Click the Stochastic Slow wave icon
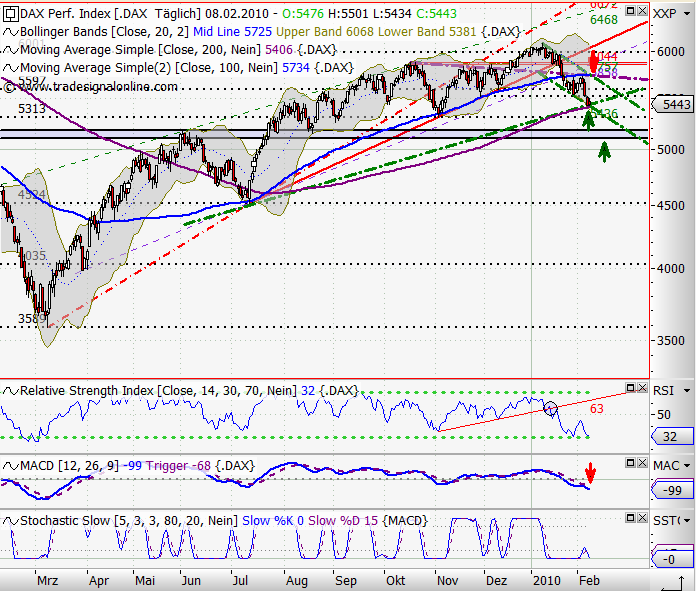Screen dimensions: 696x591 tap(10, 521)
